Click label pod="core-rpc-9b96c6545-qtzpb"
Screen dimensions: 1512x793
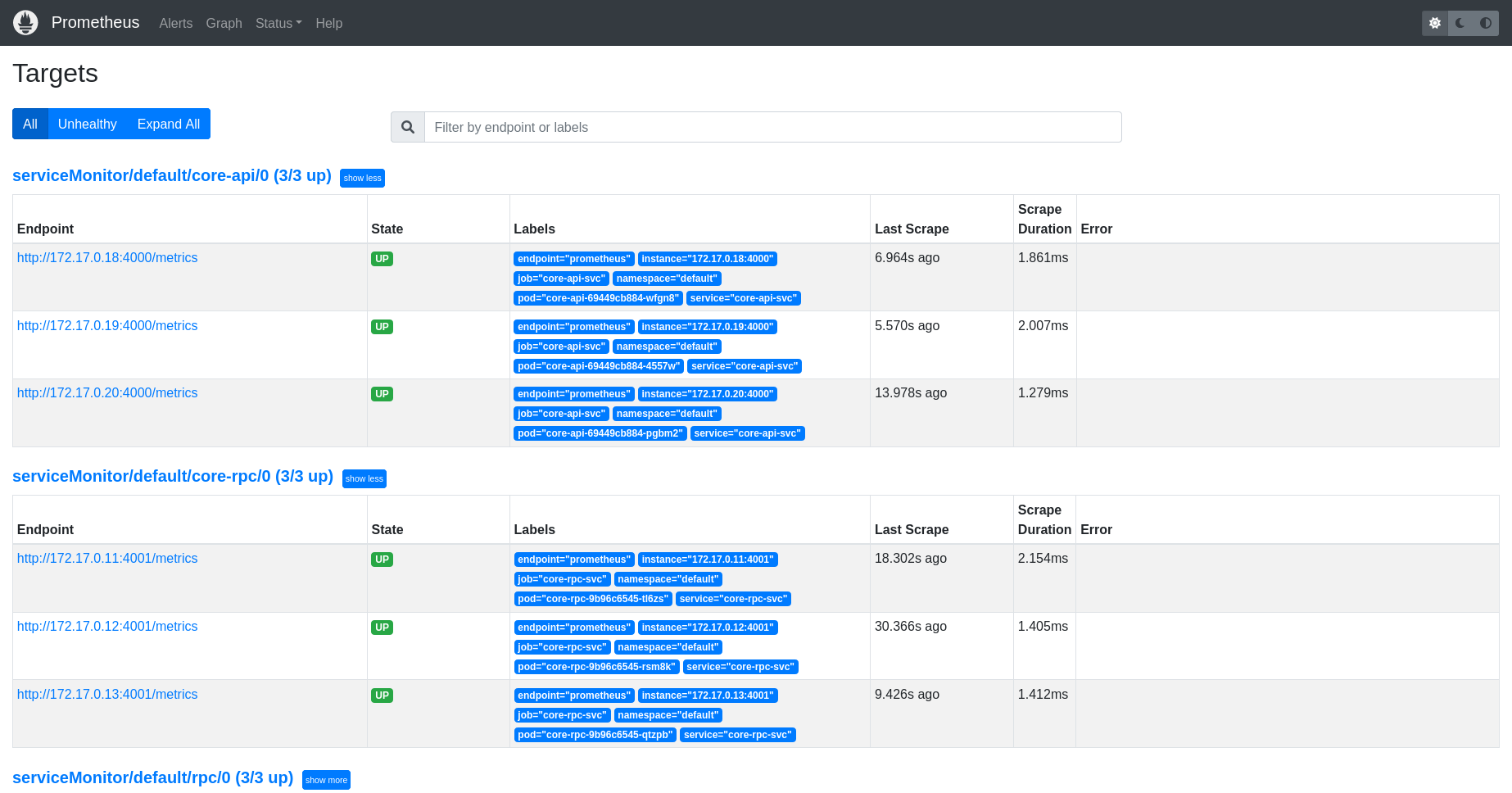click(x=595, y=735)
